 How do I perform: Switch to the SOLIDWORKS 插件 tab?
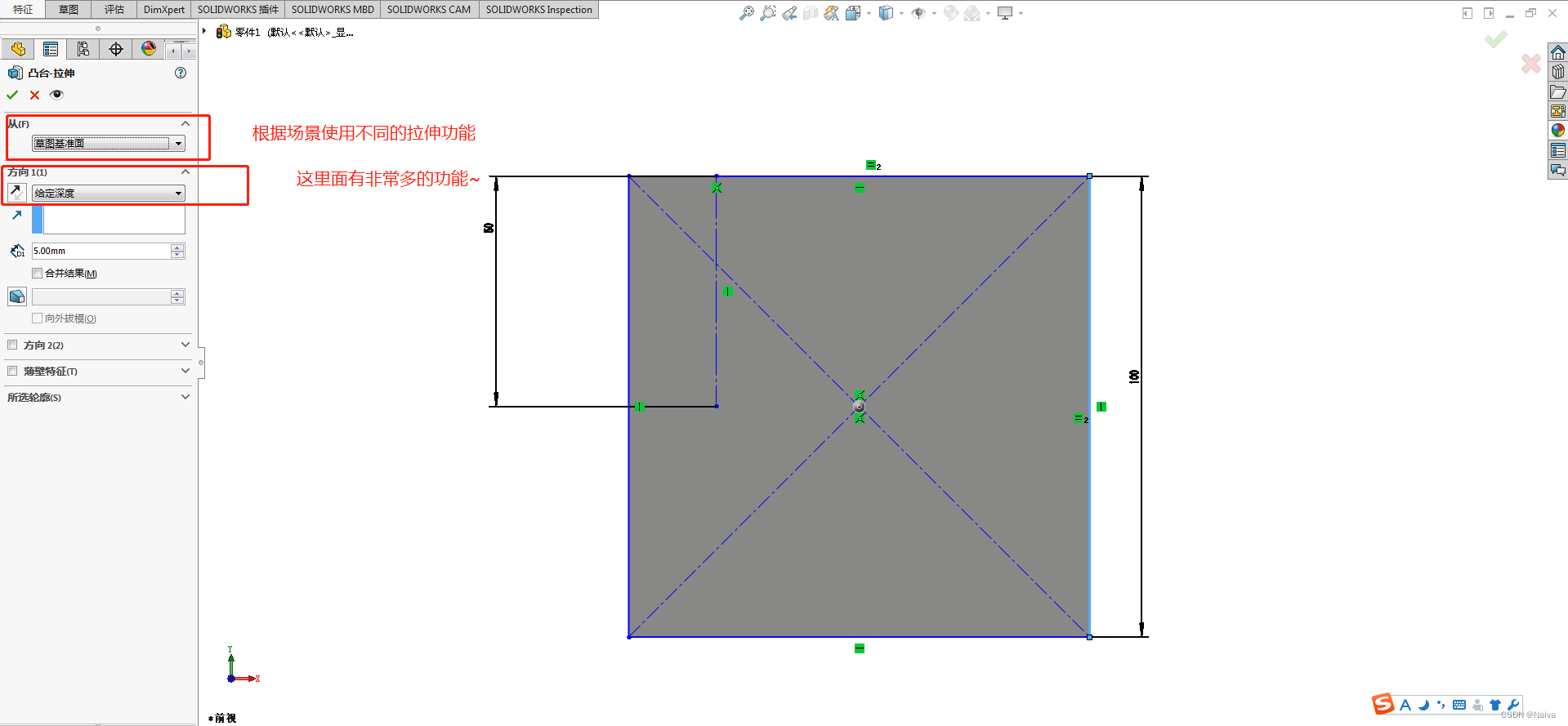point(238,10)
